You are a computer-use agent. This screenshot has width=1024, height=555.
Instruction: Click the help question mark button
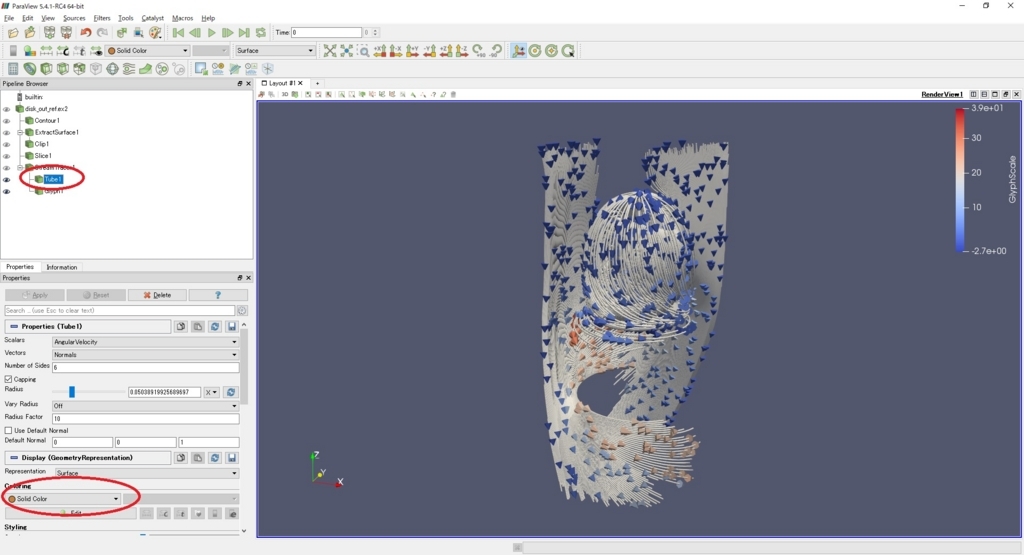tap(218, 295)
